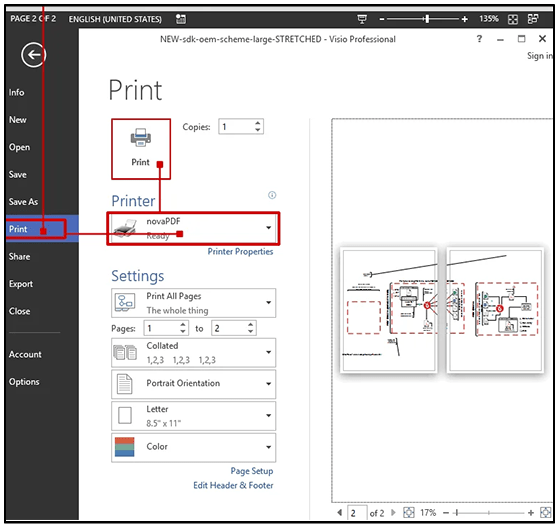This screenshot has height=527, width=559.
Task: Click Sign in link
Action: point(540,56)
